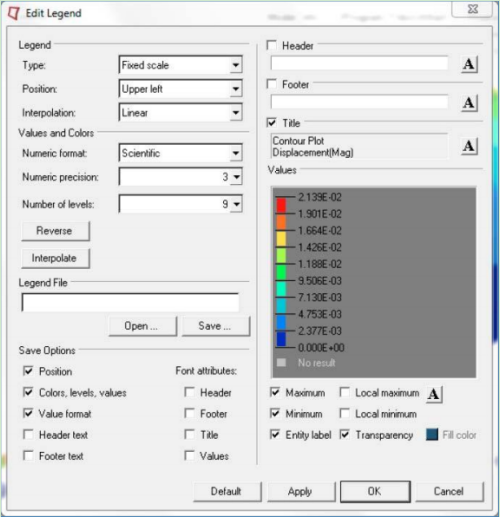The image size is (500, 517).
Task: Open the legend Type dropdown
Action: coord(180,65)
